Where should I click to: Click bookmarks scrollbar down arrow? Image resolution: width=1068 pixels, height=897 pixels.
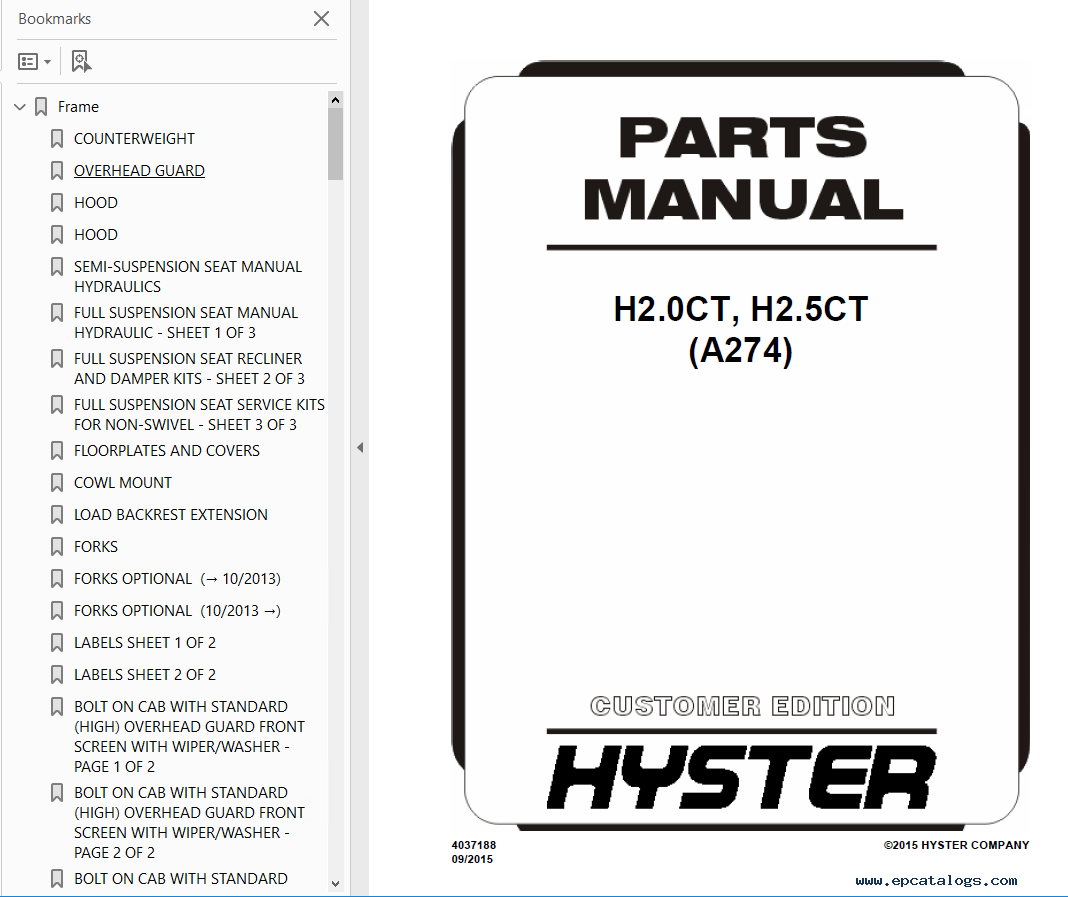coord(335,883)
